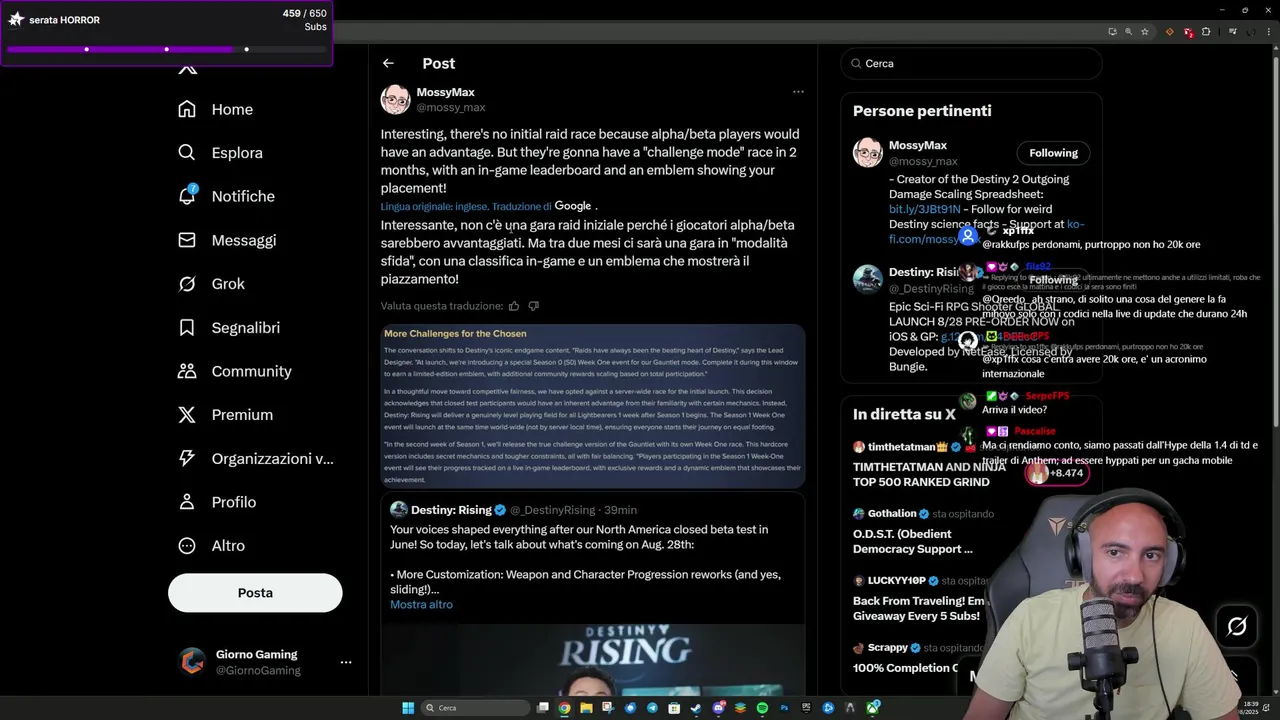Screen dimensions: 1280x720
Task: Open the orange diamond browser extension
Action: (1170, 31)
